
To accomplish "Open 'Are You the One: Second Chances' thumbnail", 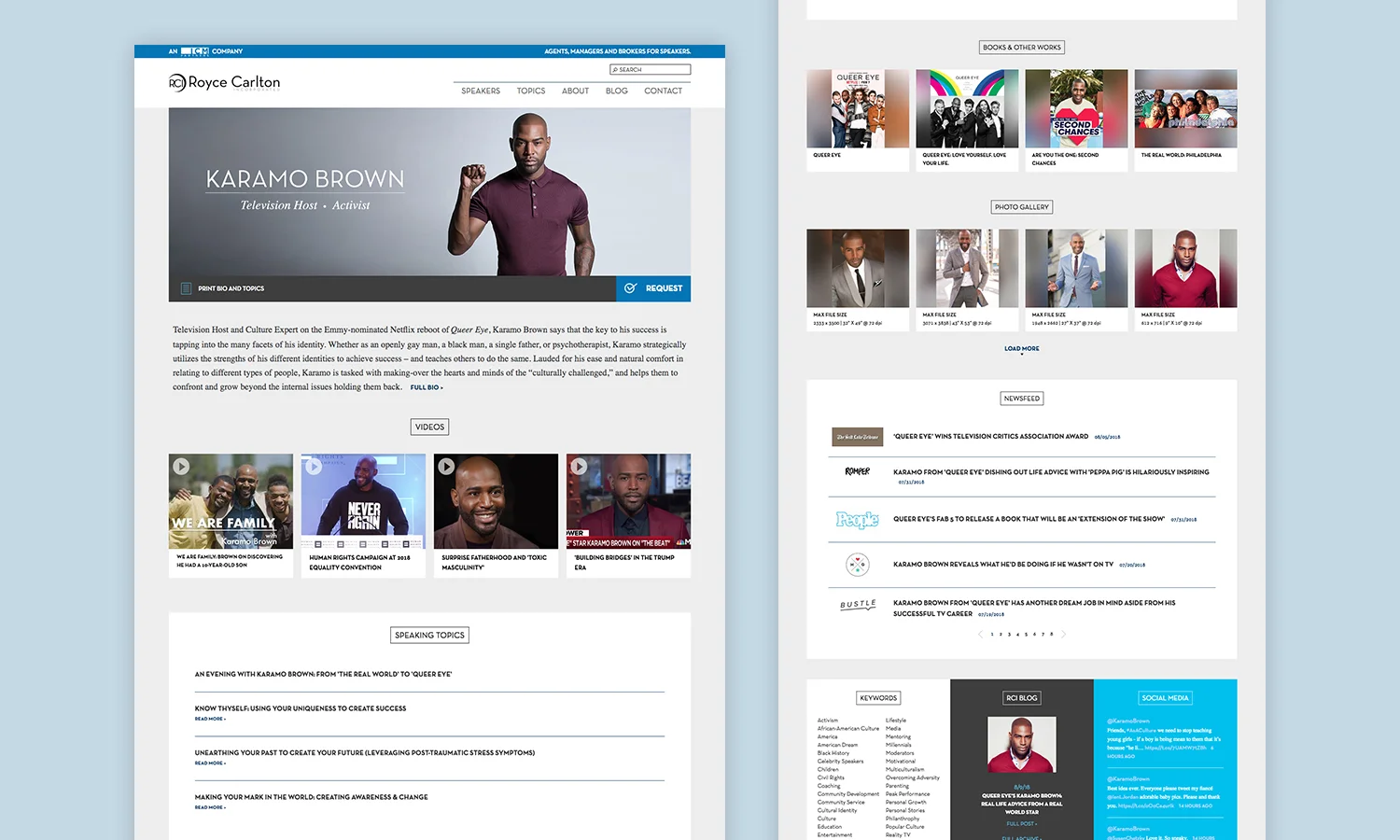I will coord(1076,109).
